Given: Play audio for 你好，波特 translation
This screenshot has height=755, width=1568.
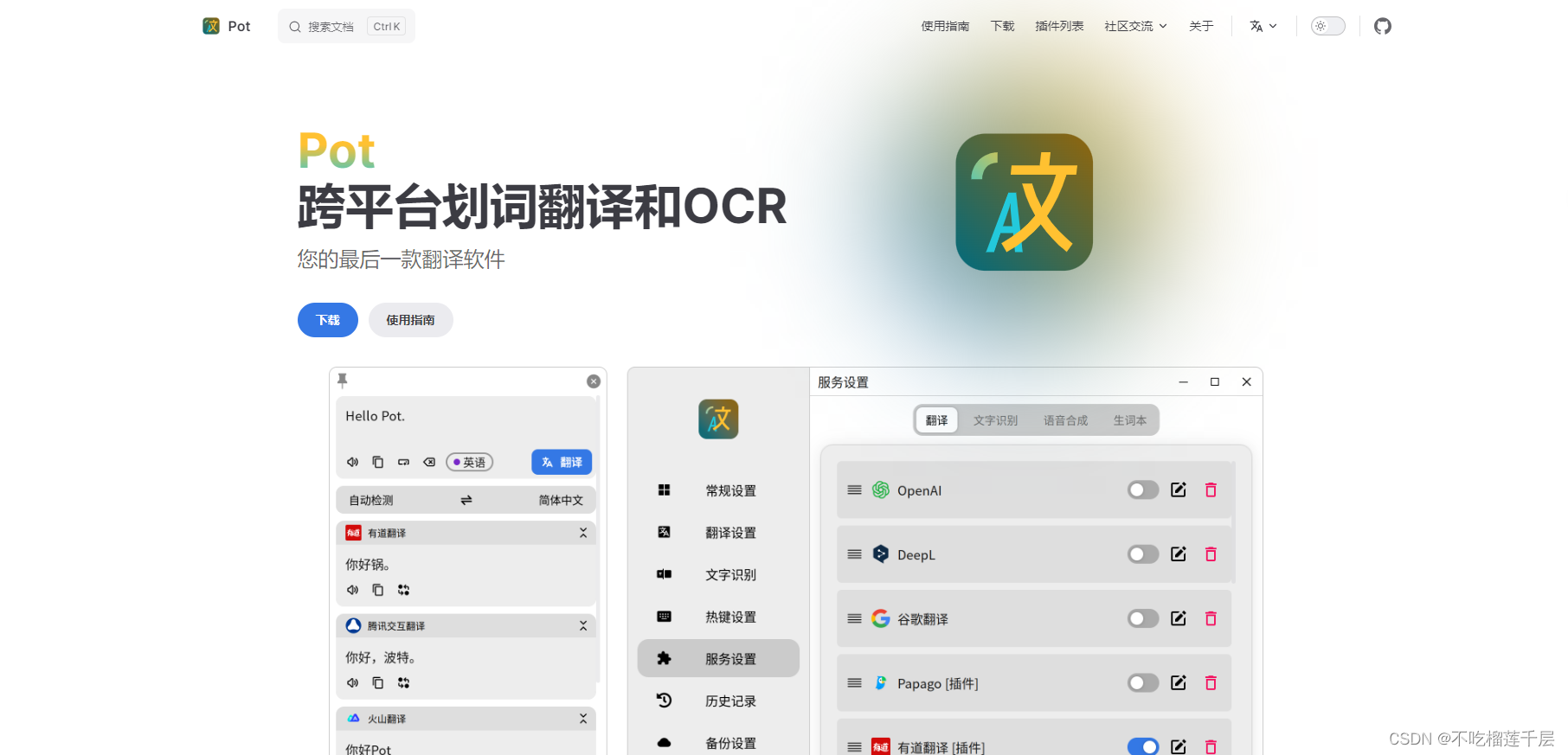Looking at the screenshot, I should (352, 682).
